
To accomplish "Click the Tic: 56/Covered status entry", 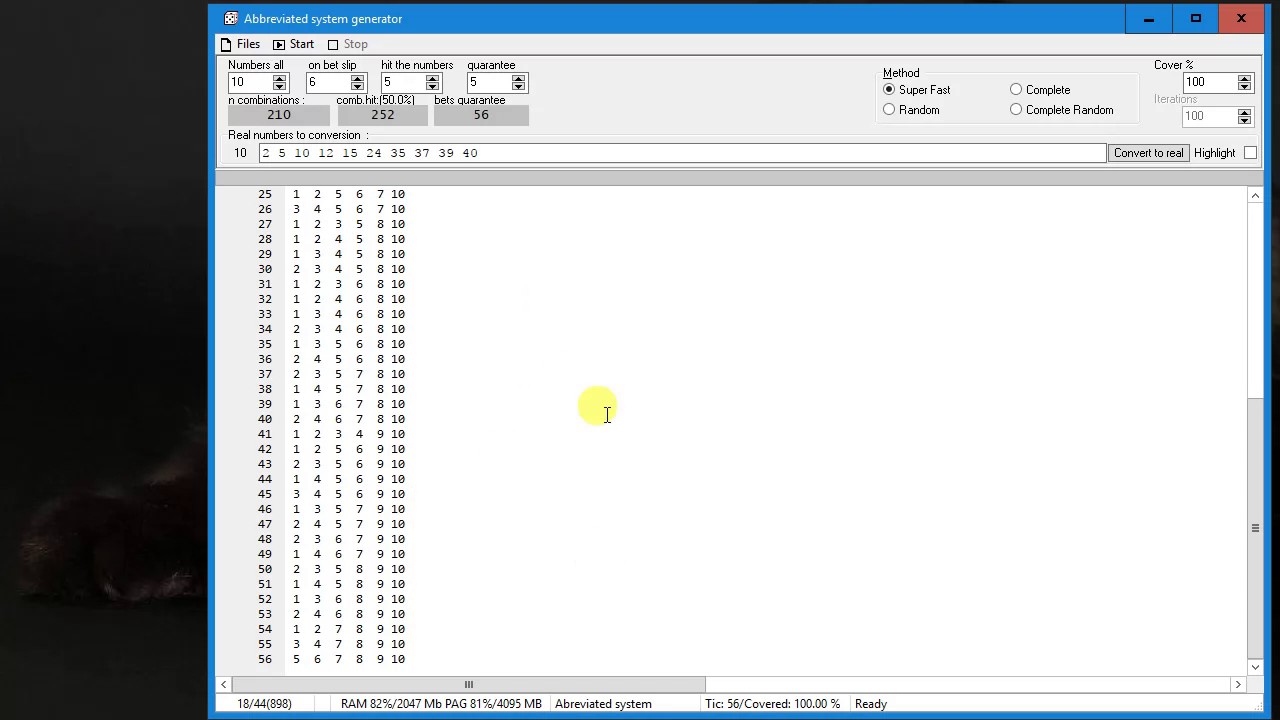I will [772, 704].
